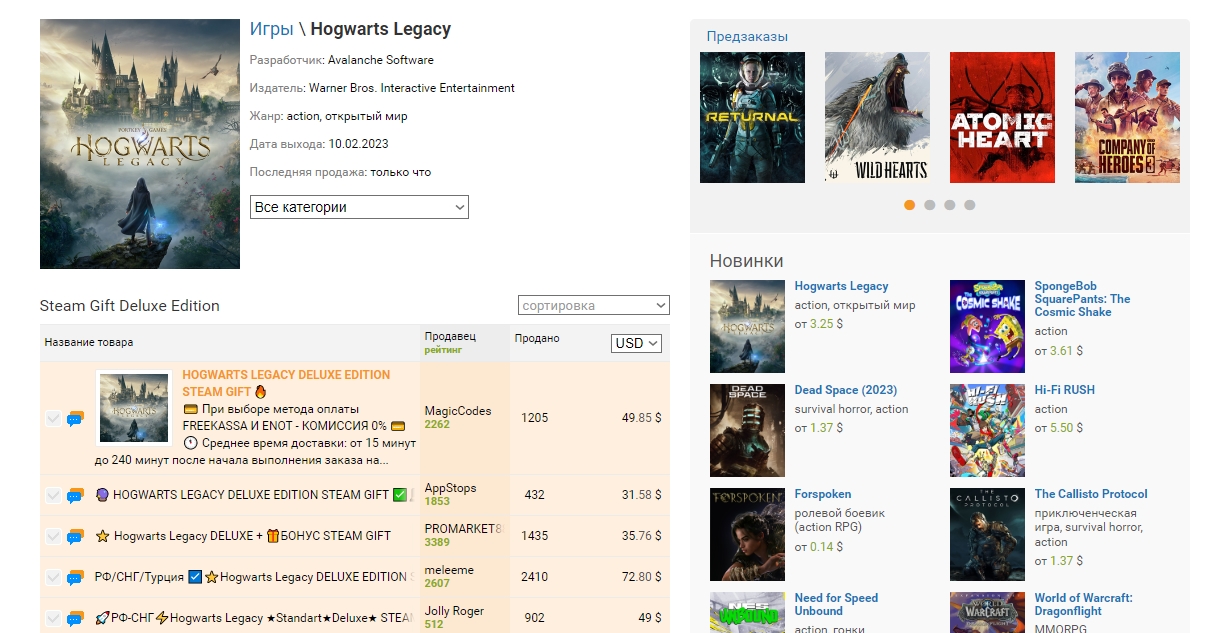Click the MagicCodes rating 2262
Image resolution: width=1210 pixels, height=633 pixels.
pyautogui.click(x=437, y=424)
